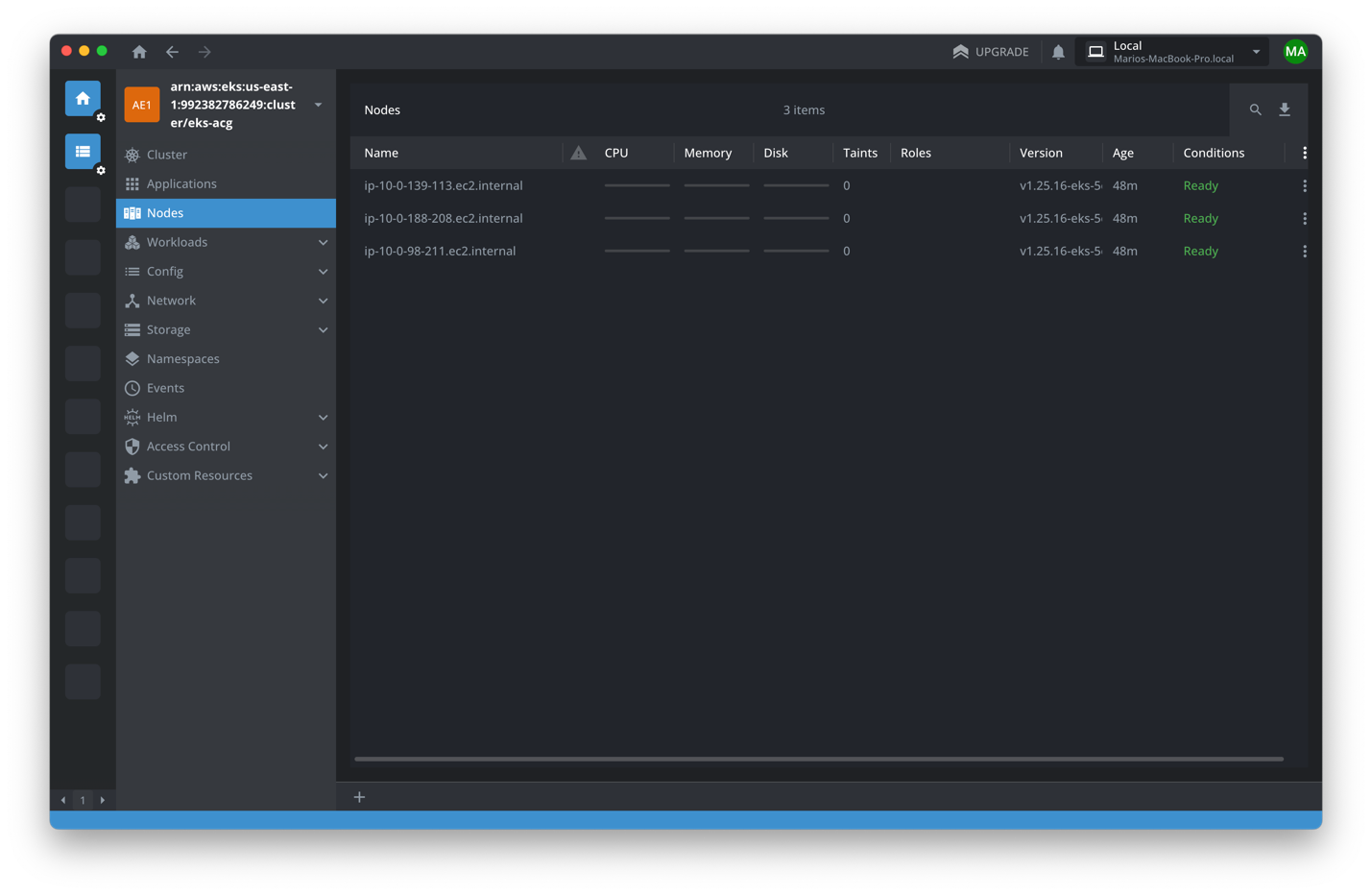The image size is (1372, 895).
Task: Click the download icon in Nodes header
Action: [1285, 110]
